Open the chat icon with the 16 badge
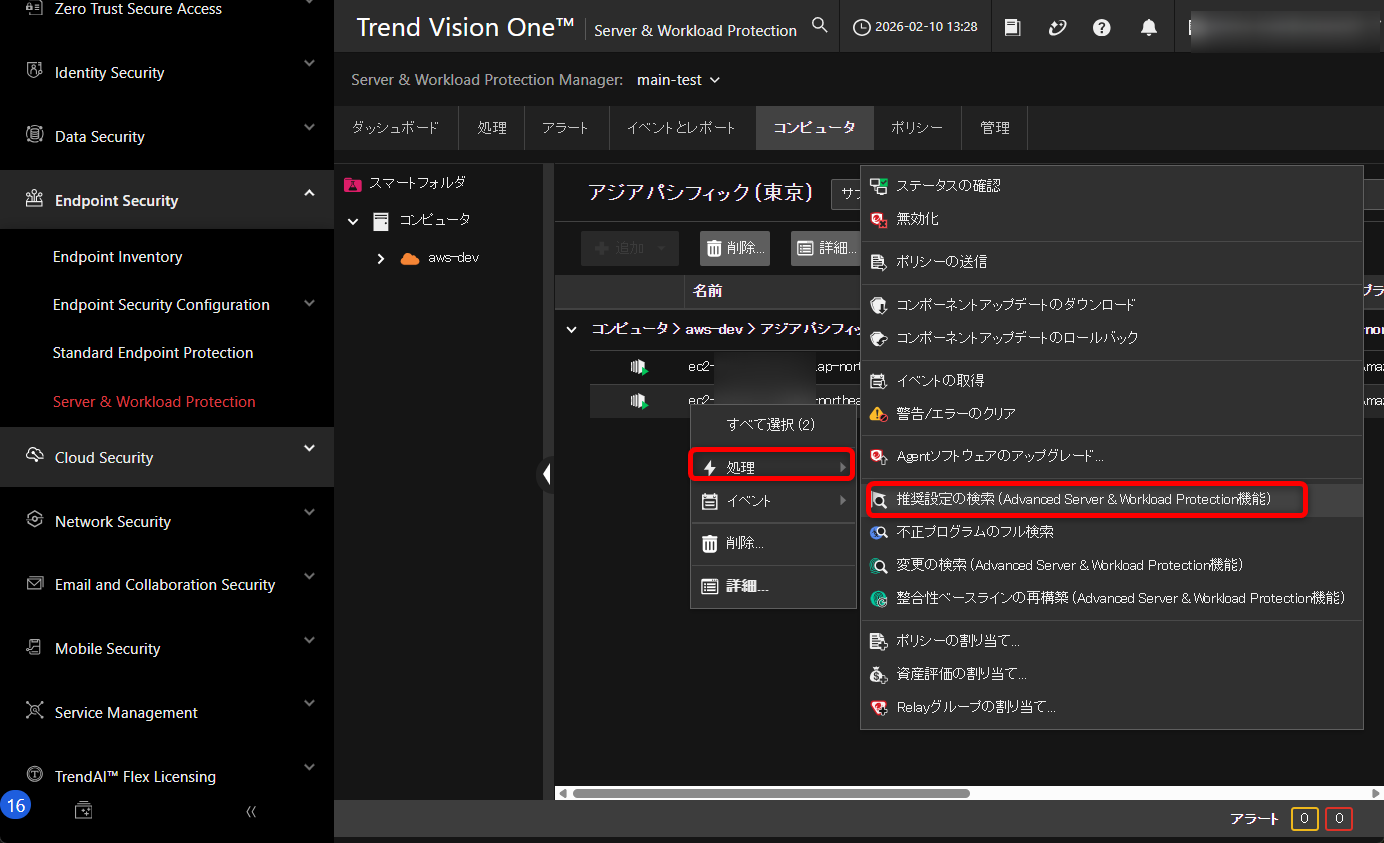 (x=83, y=811)
